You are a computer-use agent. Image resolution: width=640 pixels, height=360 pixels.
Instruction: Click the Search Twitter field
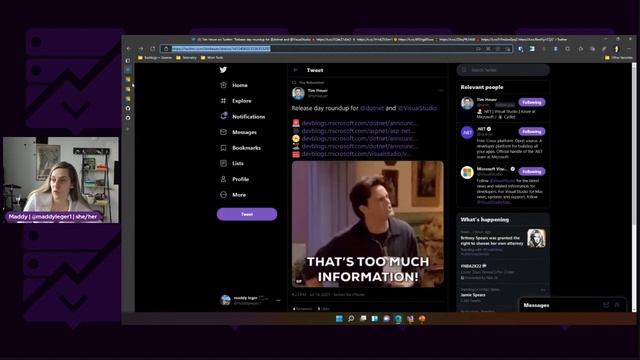(x=503, y=70)
